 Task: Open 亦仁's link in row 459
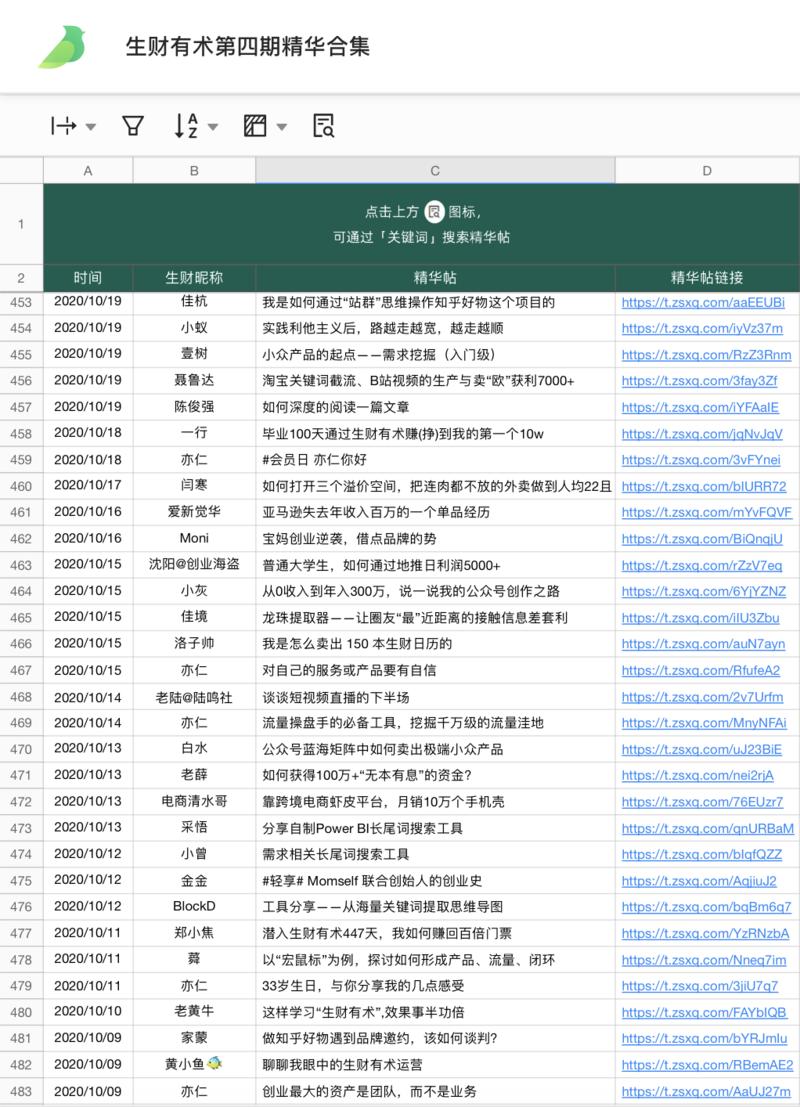click(x=706, y=459)
